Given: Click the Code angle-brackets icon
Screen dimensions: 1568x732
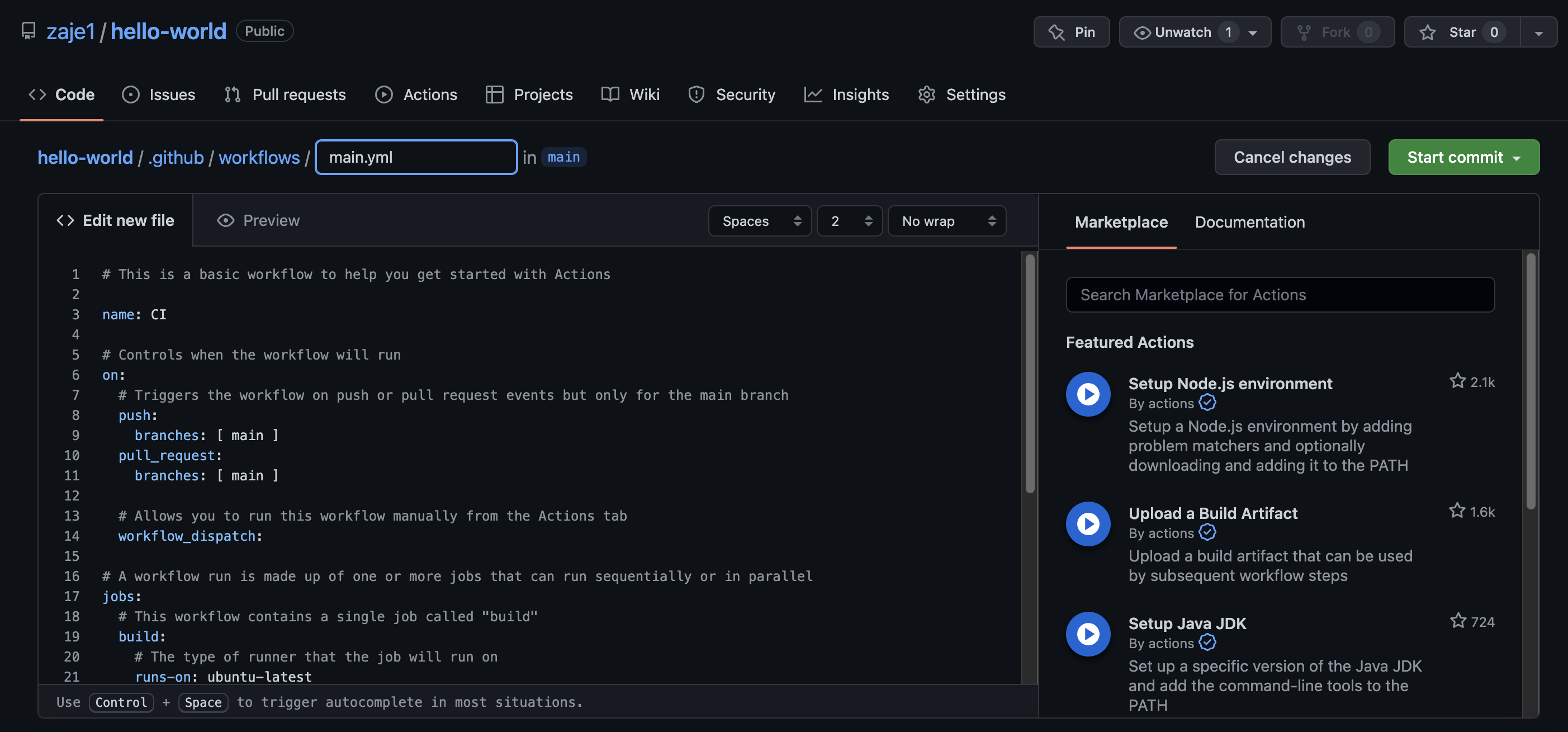Looking at the screenshot, I should [37, 95].
